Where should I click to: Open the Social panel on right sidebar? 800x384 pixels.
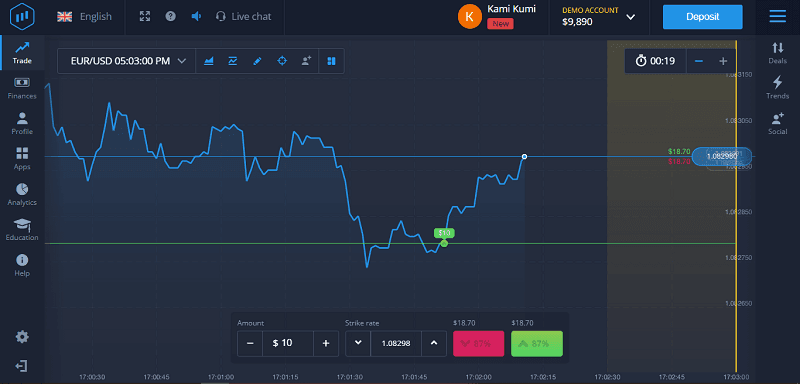[x=778, y=123]
